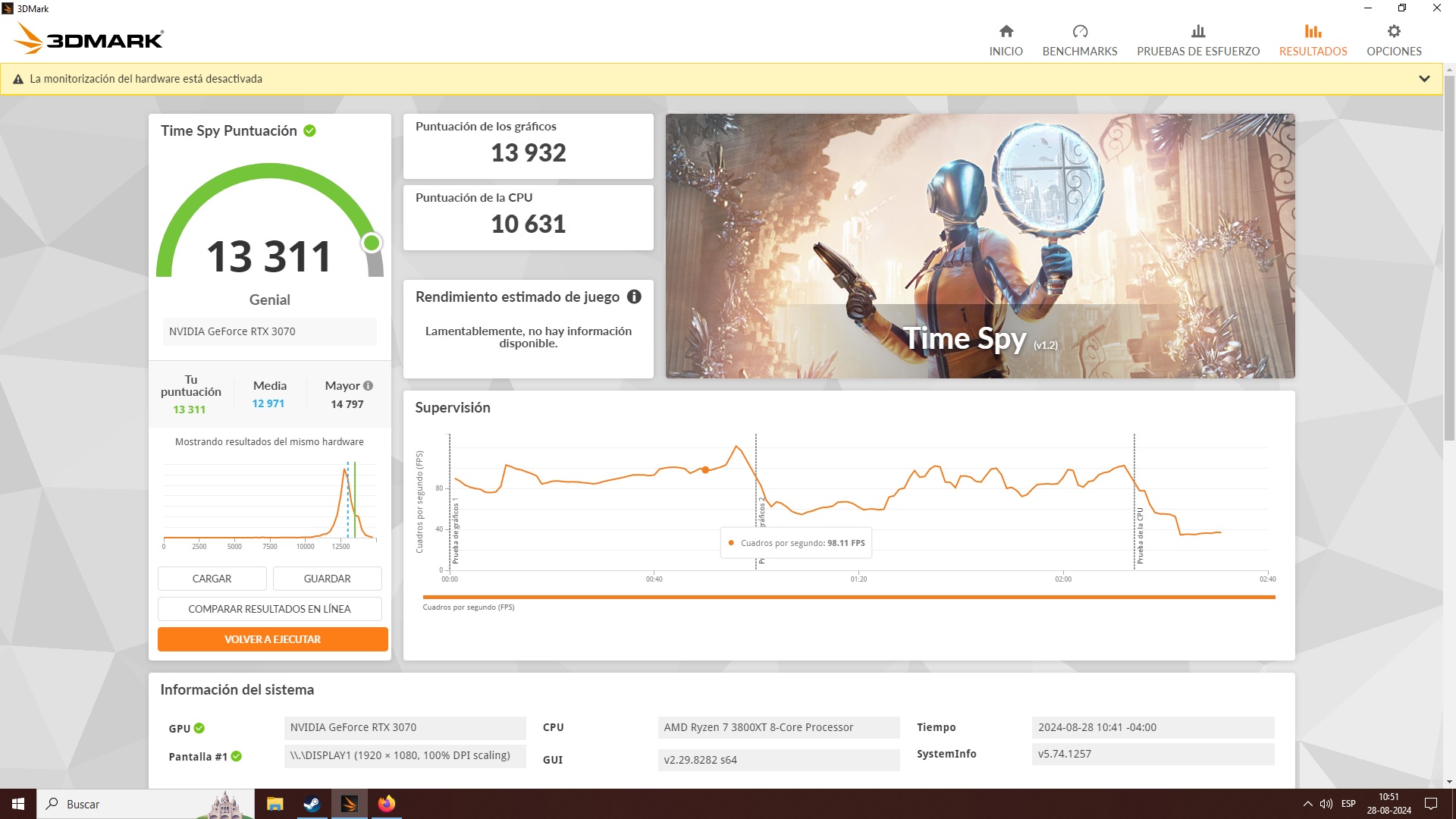Click the taskbar clock and date
This screenshot has width=1456, height=819.
[x=1389, y=804]
